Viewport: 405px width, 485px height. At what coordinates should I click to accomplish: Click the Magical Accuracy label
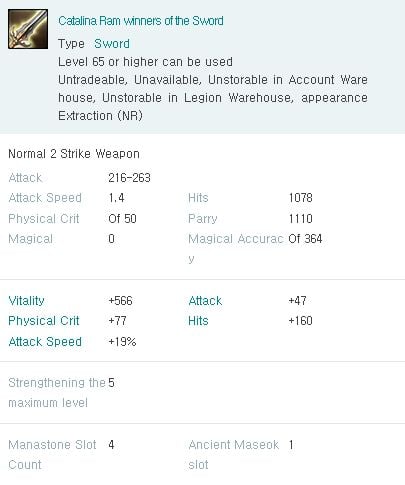pyautogui.click(x=236, y=248)
